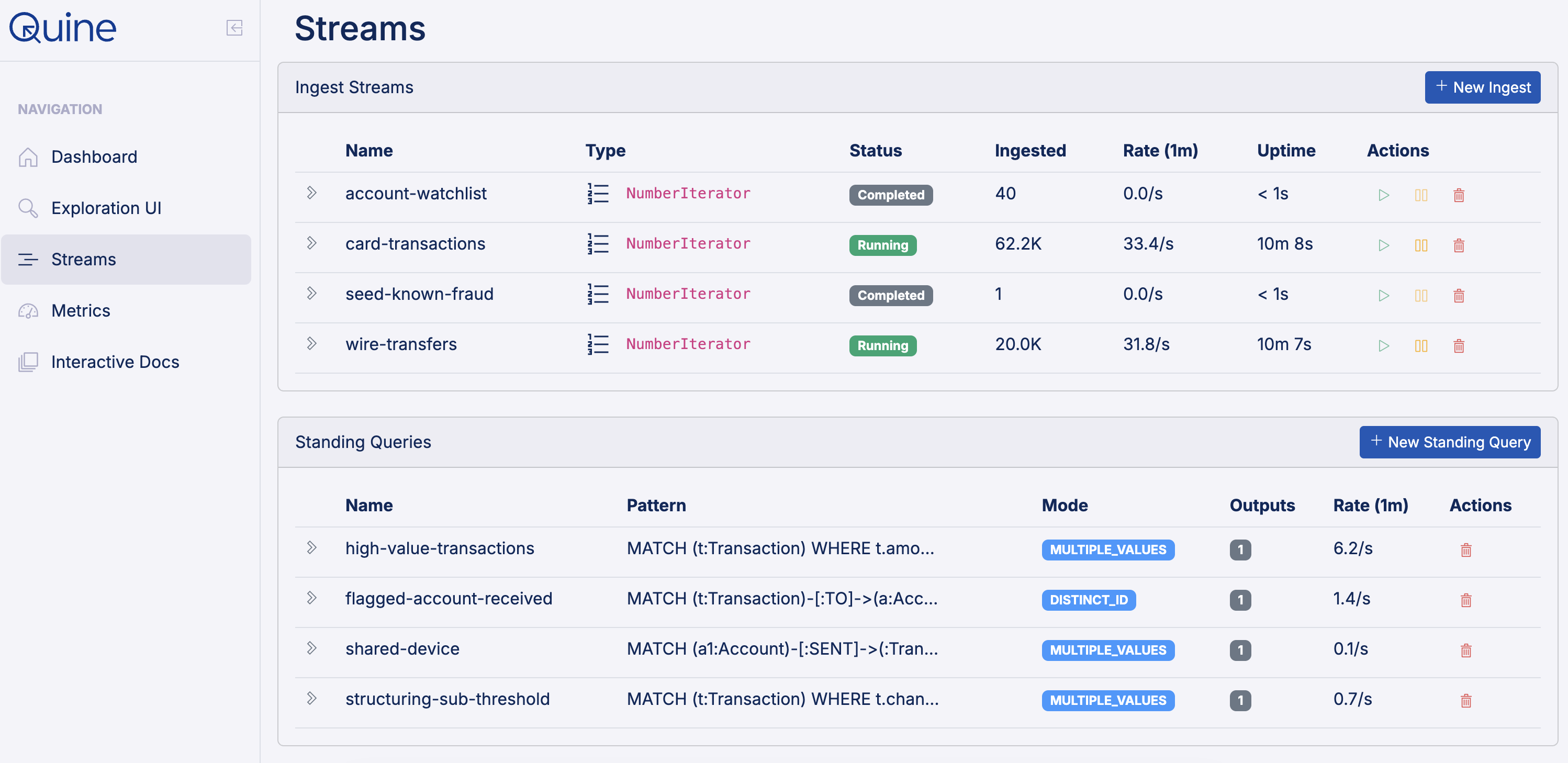
Task: Delete the structuring-sub-threshold standing query
Action: point(1466,700)
